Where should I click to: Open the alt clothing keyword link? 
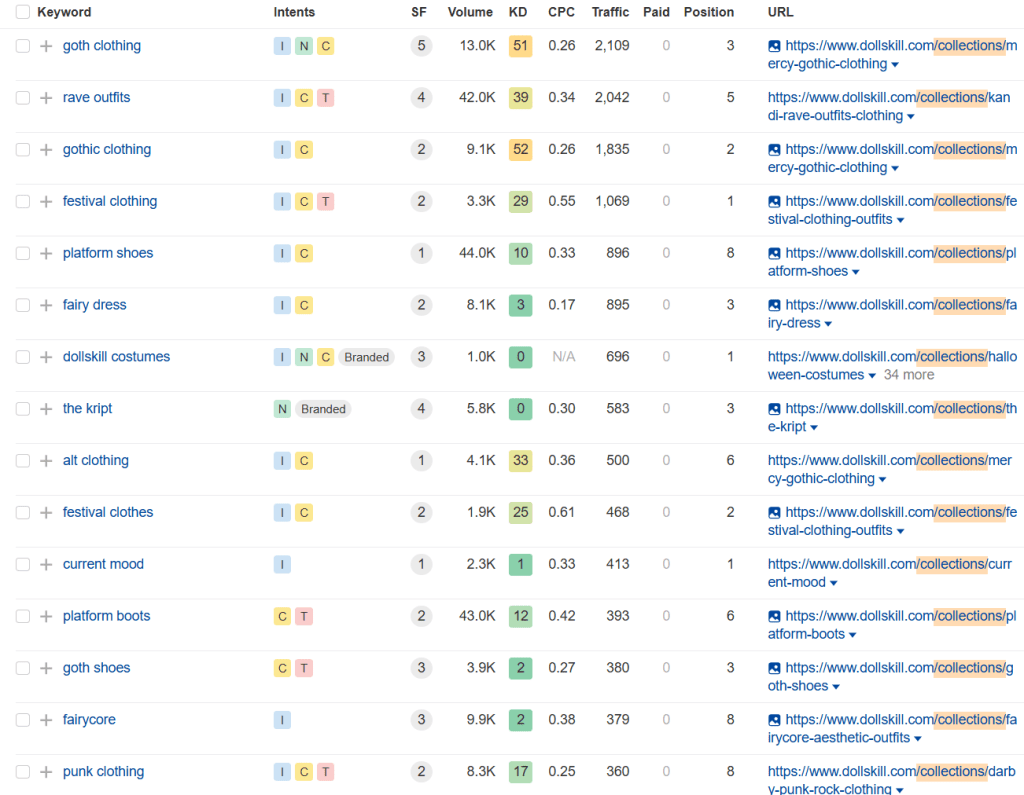(96, 461)
